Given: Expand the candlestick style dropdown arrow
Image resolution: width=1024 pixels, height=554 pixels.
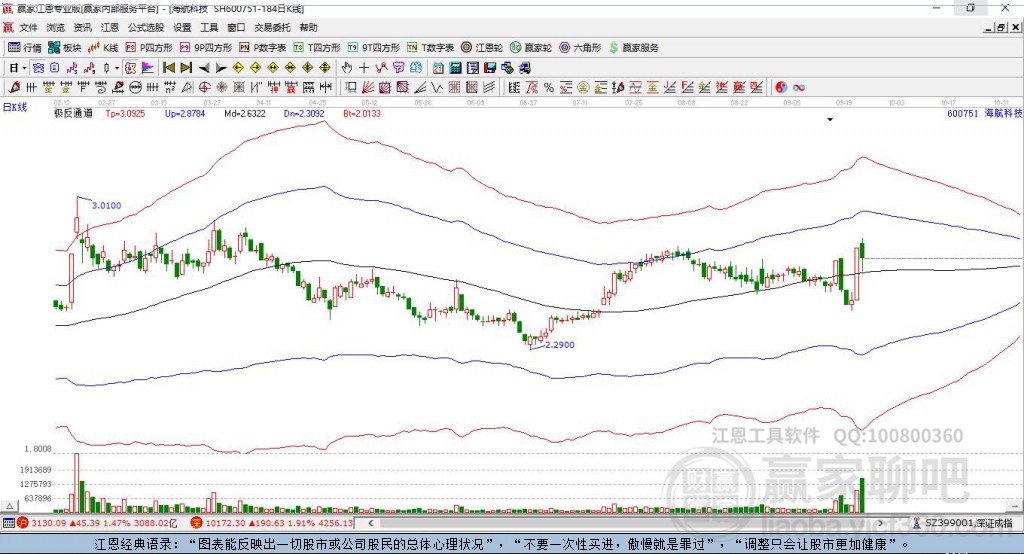Looking at the screenshot, I should (117, 68).
